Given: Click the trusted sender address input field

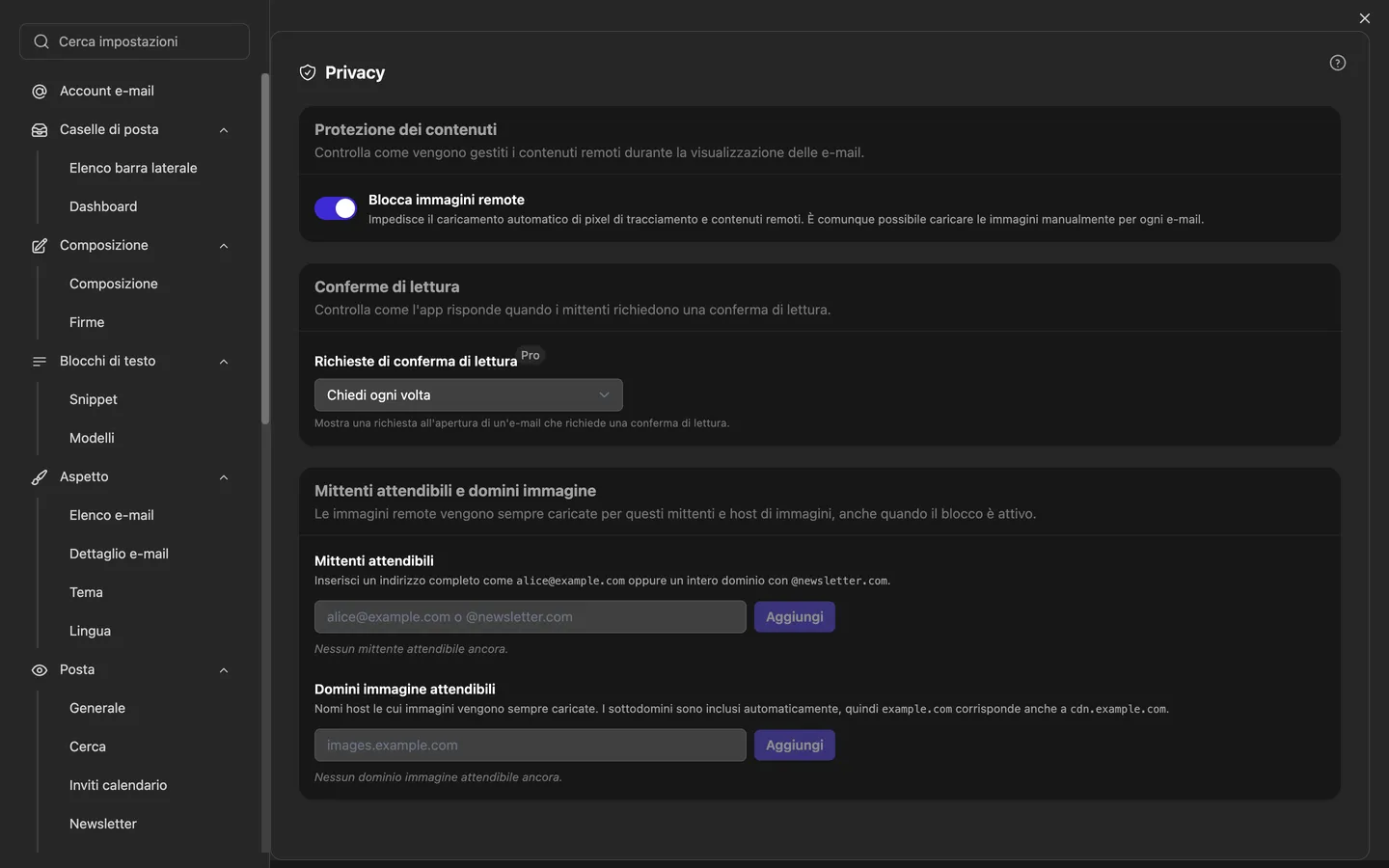Looking at the screenshot, I should [x=531, y=617].
